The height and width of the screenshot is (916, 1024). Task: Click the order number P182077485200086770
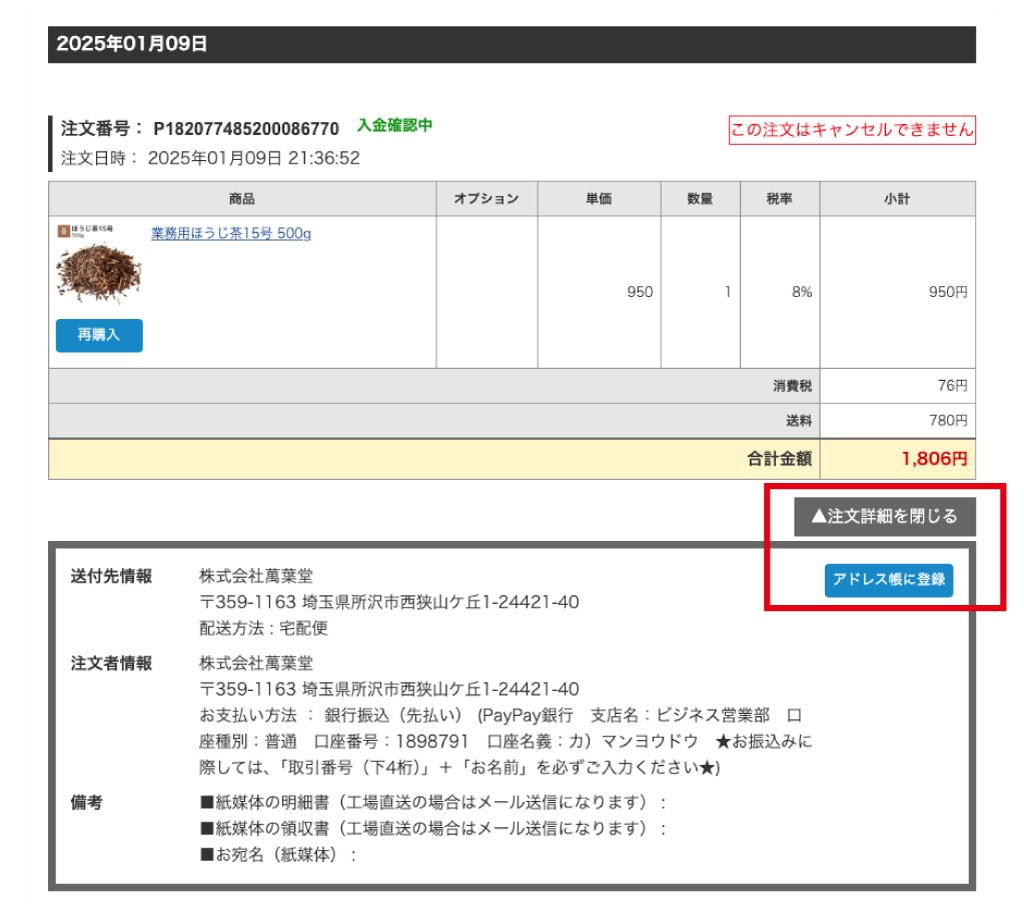click(x=246, y=129)
